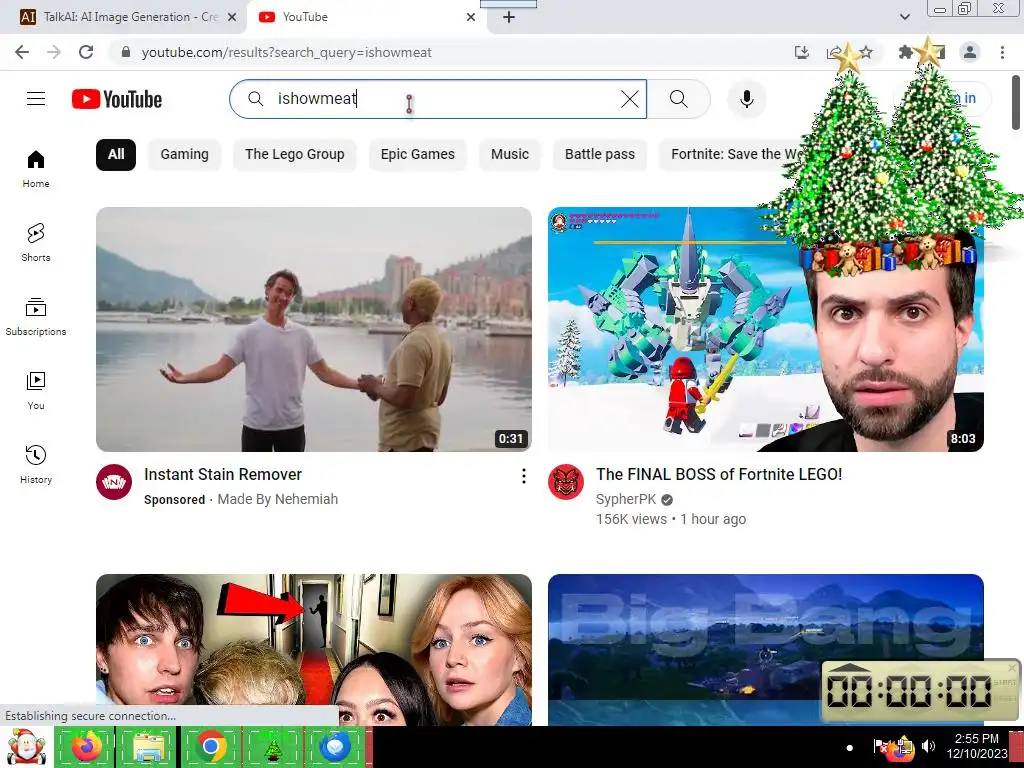This screenshot has height=768, width=1024.
Task: Go to Home in the sidebar
Action: (x=36, y=168)
